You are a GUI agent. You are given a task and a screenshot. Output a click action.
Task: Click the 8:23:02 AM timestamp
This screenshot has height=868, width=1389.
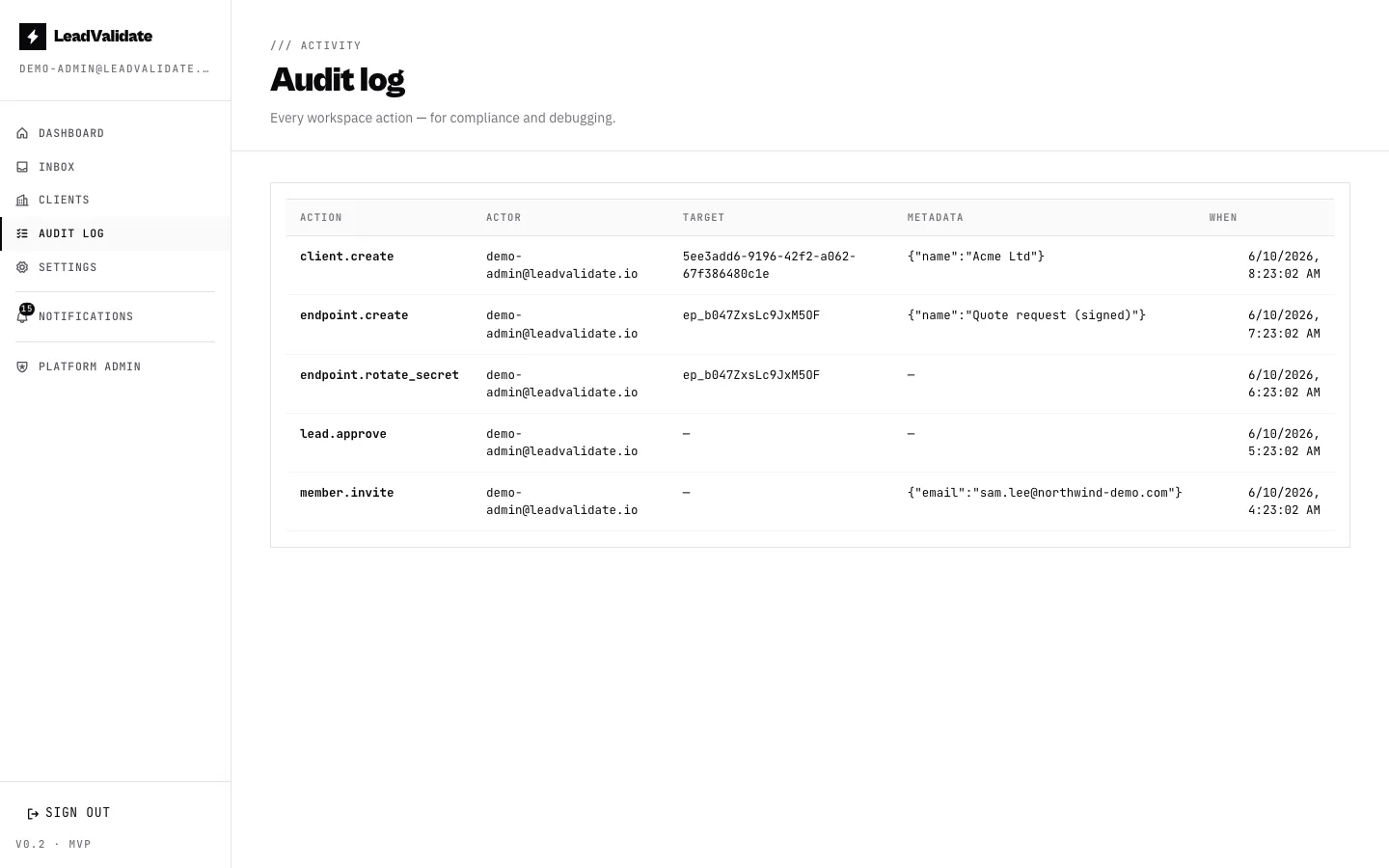coord(1284,265)
